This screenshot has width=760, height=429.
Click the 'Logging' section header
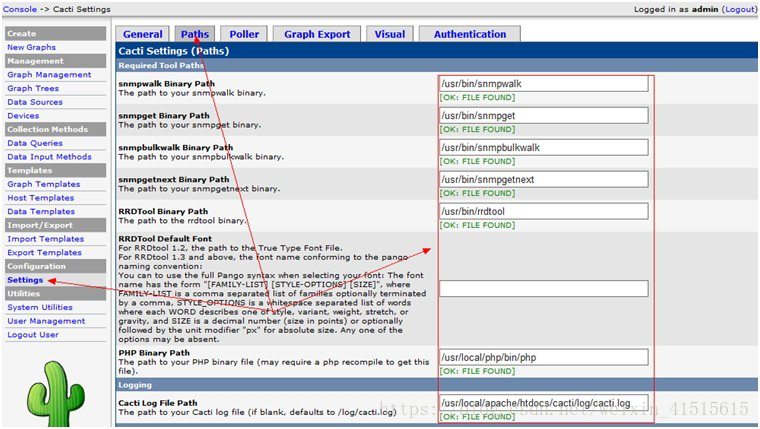(437, 385)
